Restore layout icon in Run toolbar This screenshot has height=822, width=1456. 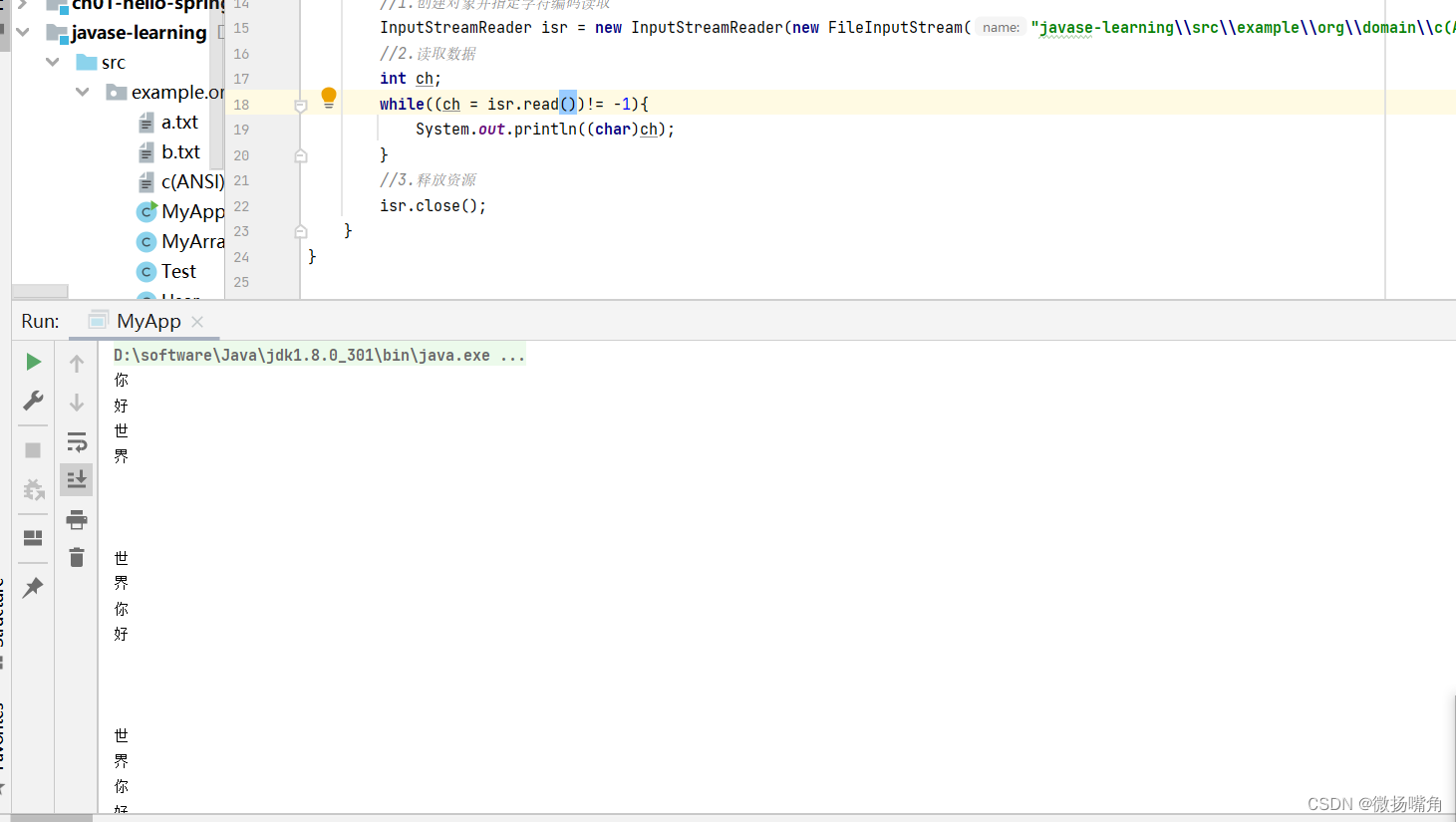33,538
